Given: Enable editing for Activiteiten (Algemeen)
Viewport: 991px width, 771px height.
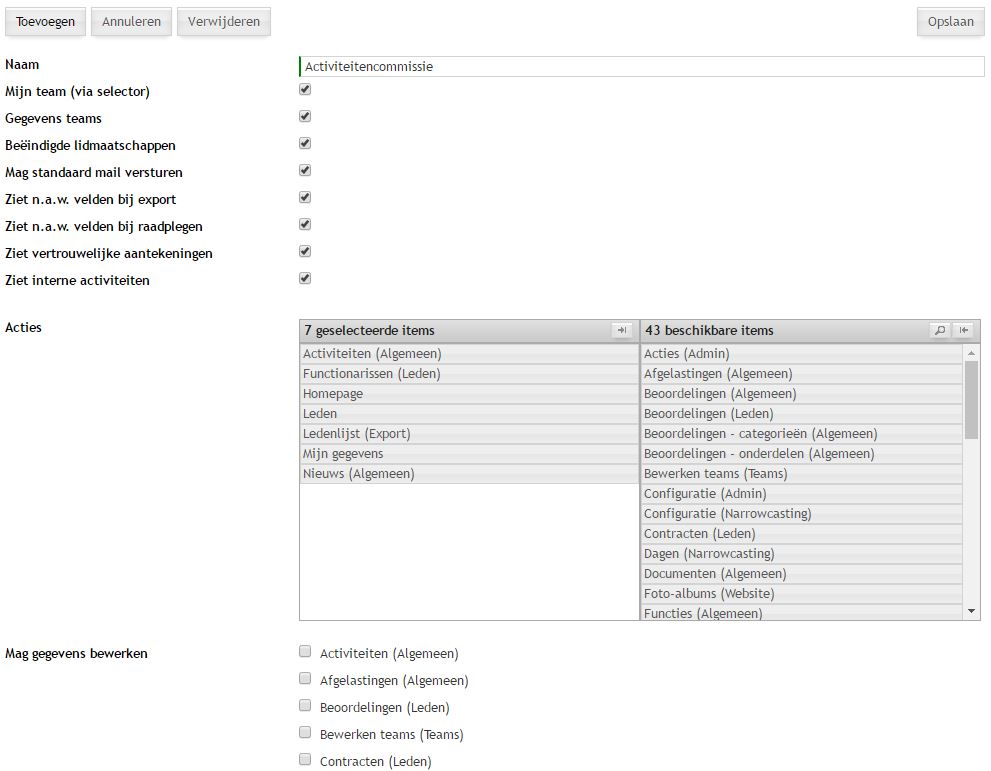Looking at the screenshot, I should coord(305,652).
